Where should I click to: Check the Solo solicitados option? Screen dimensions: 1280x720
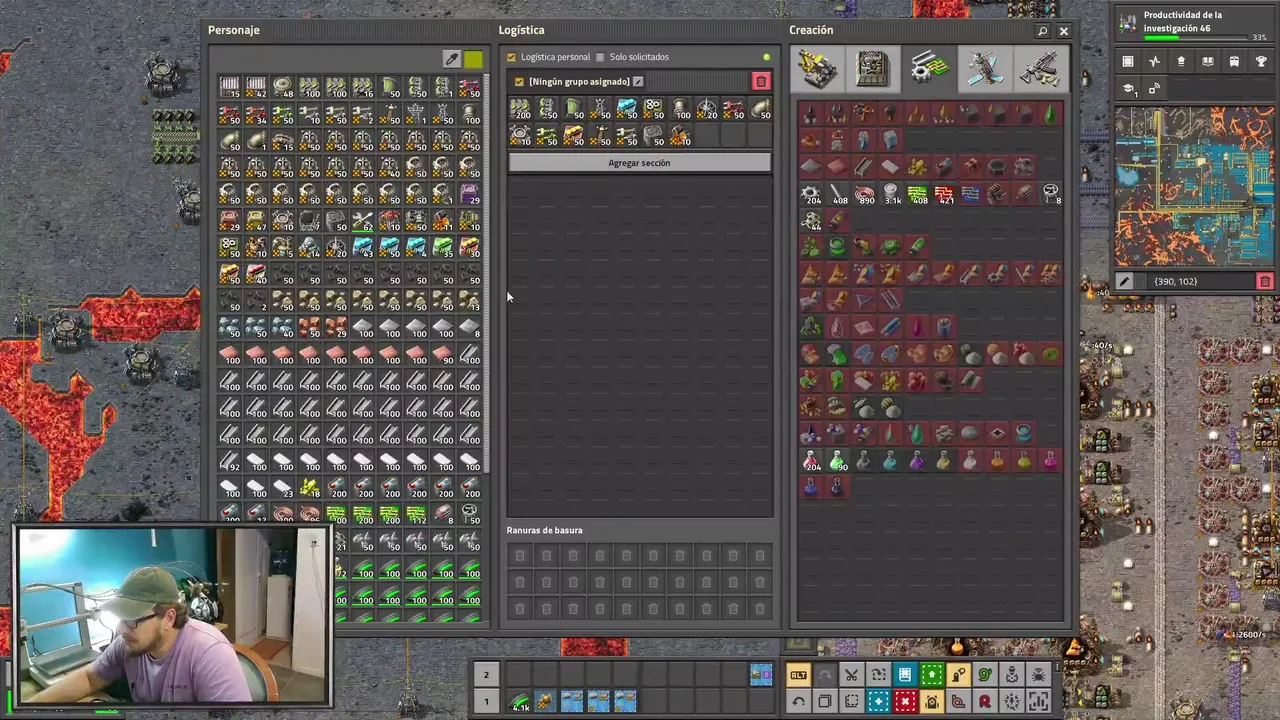(600, 57)
